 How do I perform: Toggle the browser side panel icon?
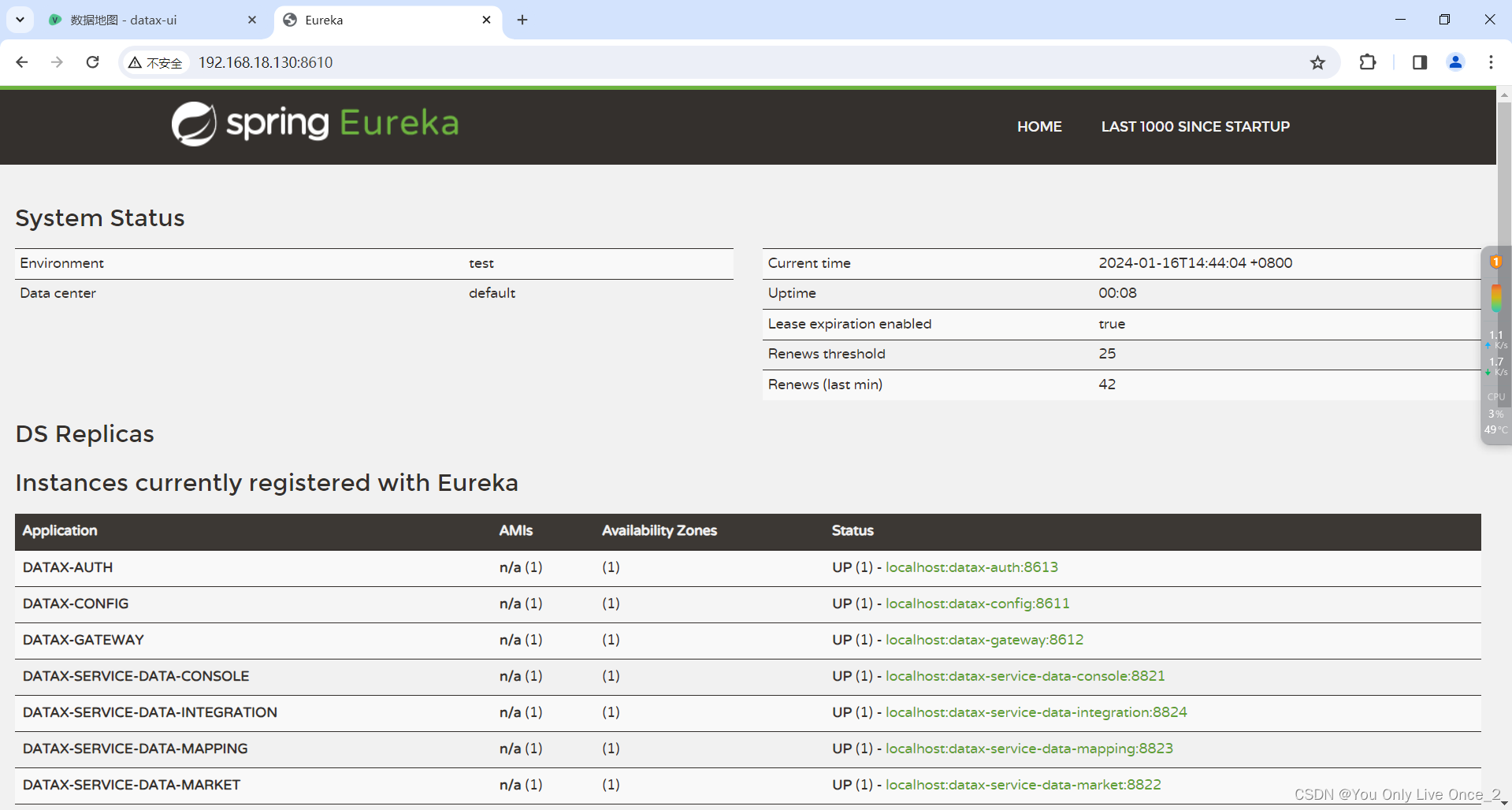[1420, 62]
